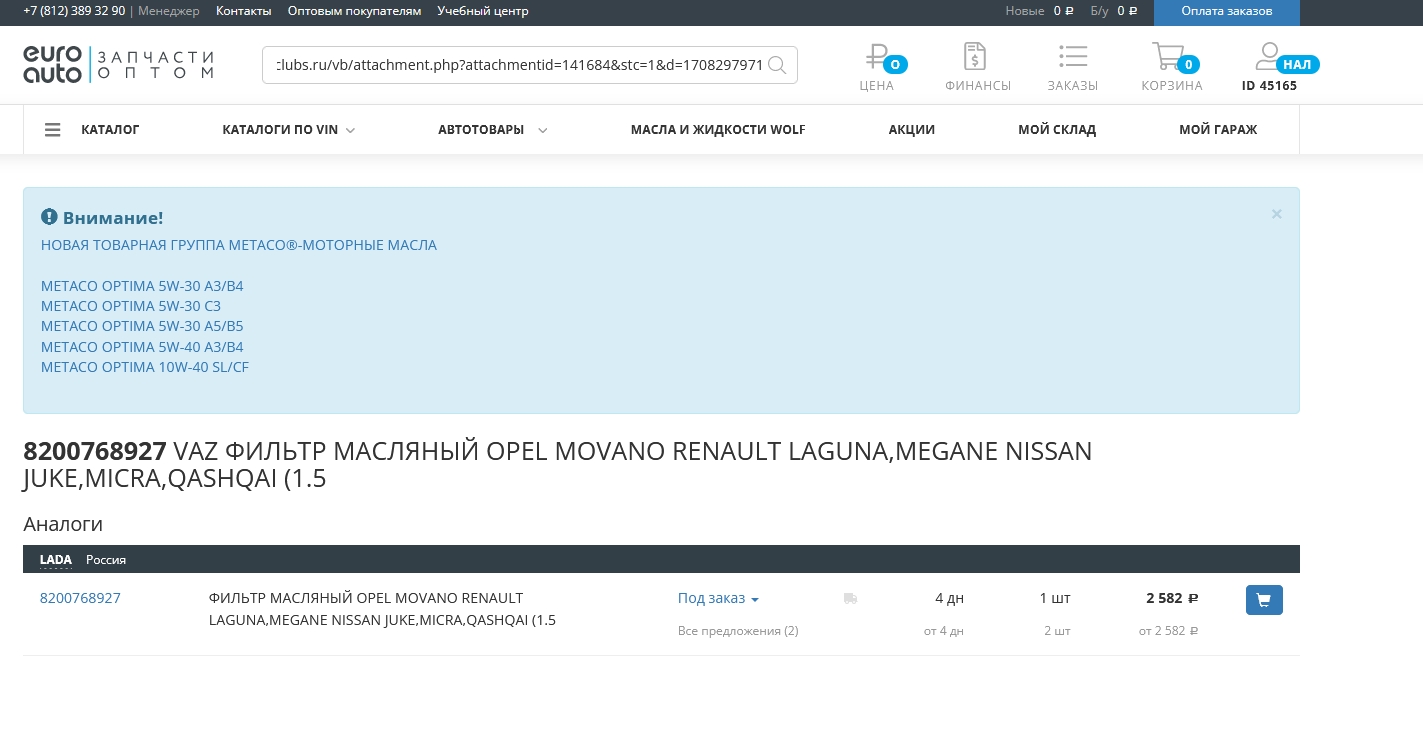Click the Россия country label
The image size is (1423, 734).
point(106,560)
